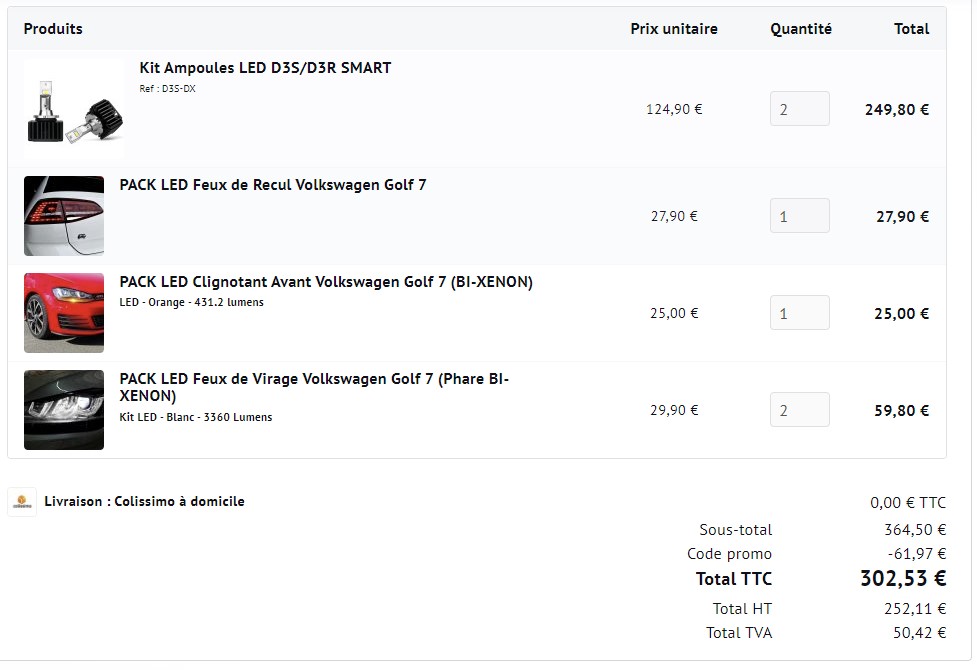Click the quantity field for Clignotant Avant pack
Image resolution: width=977 pixels, height=670 pixels.
tap(799, 313)
